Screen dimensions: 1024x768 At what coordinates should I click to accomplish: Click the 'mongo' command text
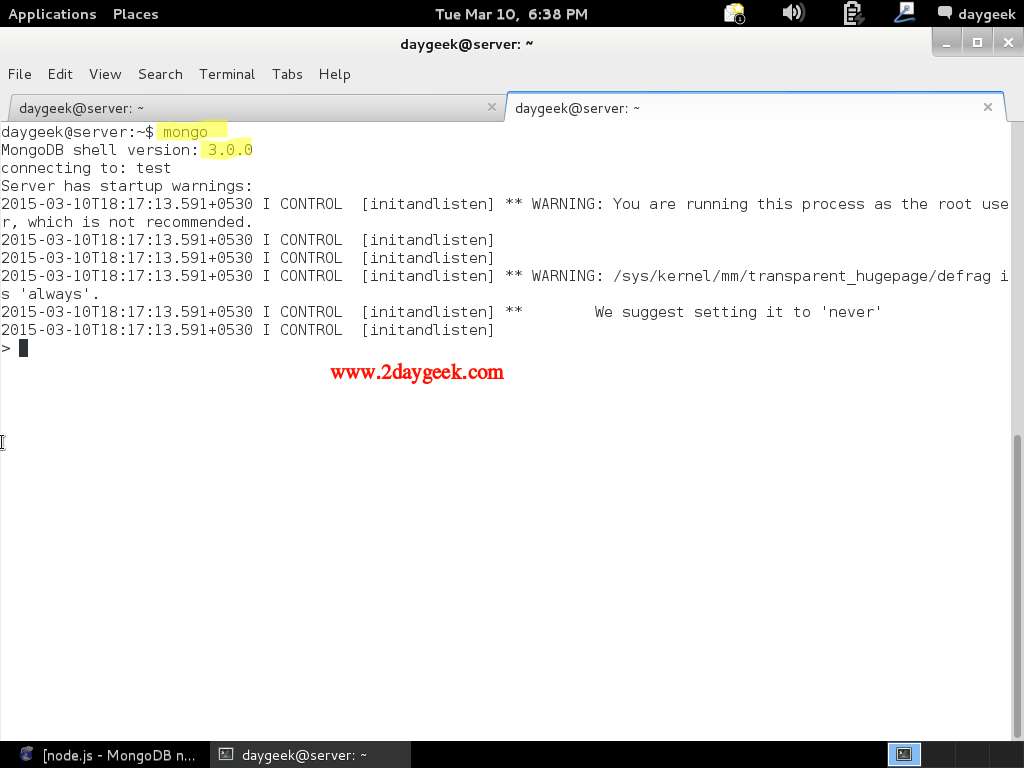click(x=185, y=132)
